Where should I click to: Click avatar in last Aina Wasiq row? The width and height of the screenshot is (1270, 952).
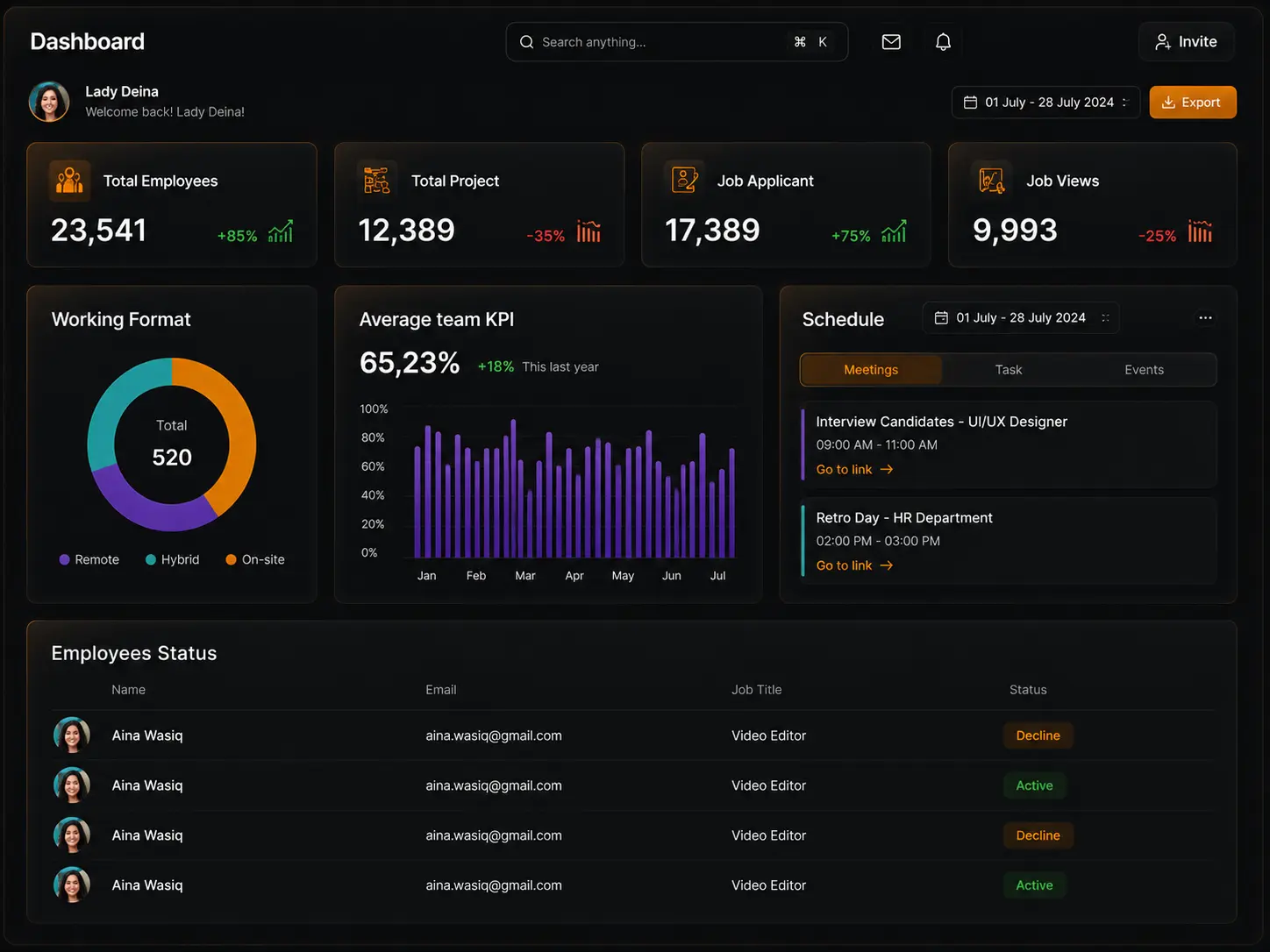pos(72,885)
